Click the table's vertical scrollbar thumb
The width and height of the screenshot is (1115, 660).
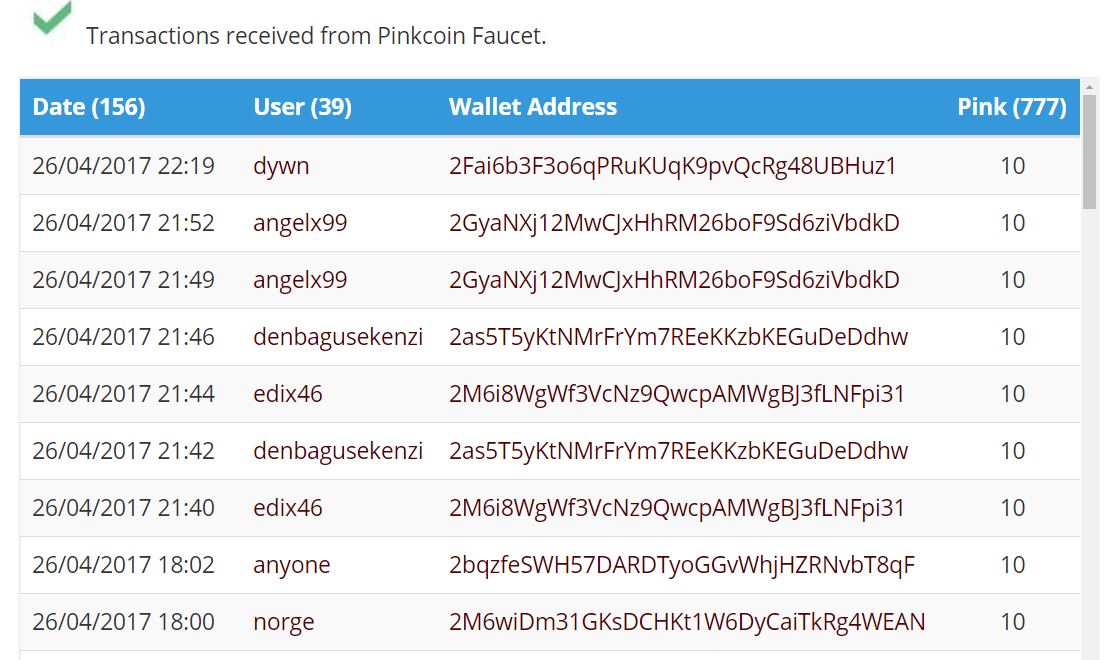click(x=1089, y=151)
